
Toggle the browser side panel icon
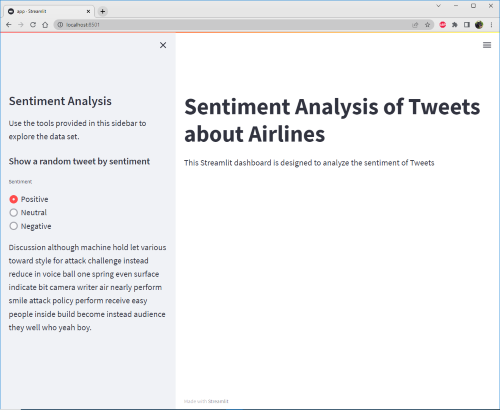point(467,25)
